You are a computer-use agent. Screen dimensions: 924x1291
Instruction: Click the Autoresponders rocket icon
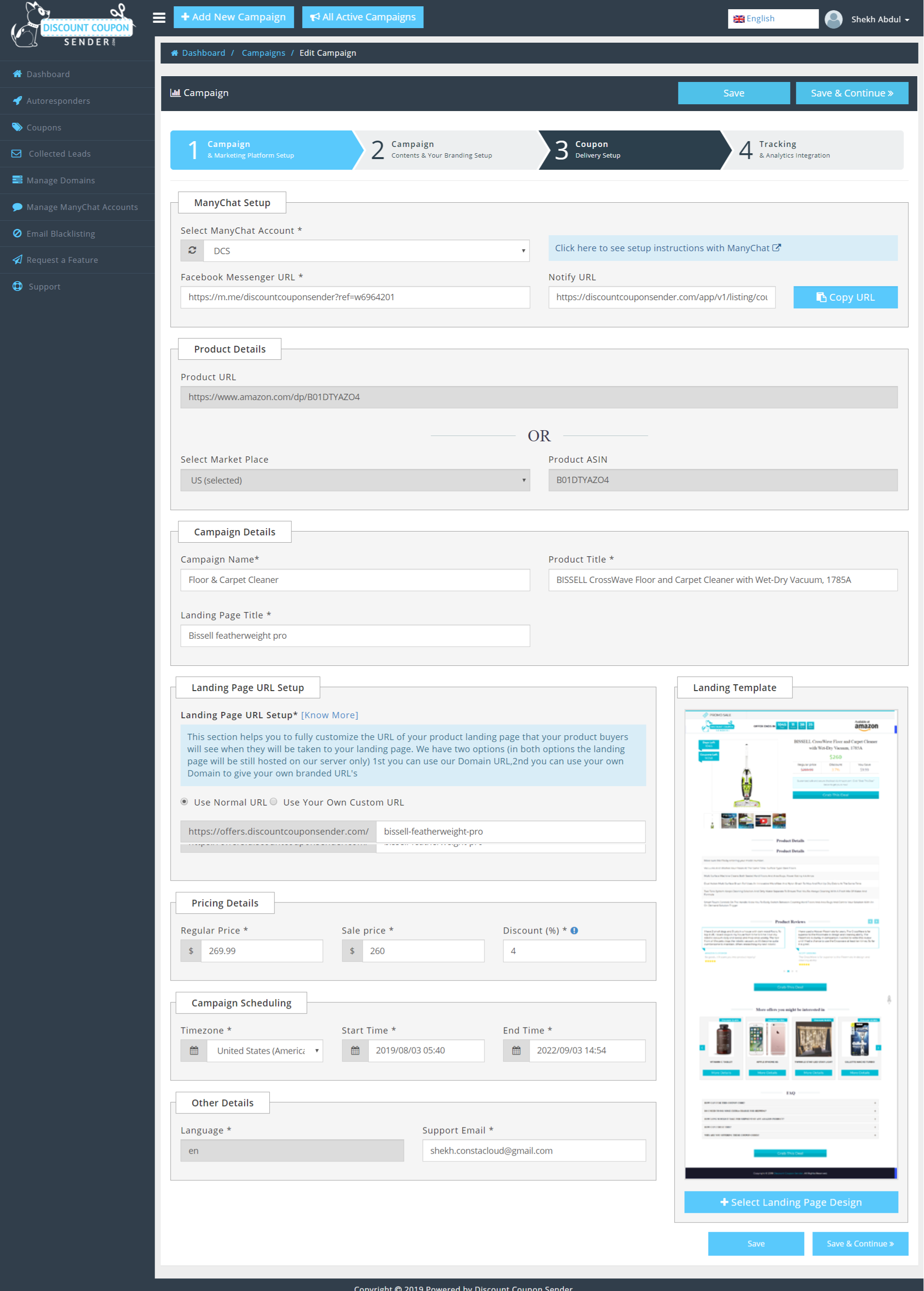pos(17,101)
